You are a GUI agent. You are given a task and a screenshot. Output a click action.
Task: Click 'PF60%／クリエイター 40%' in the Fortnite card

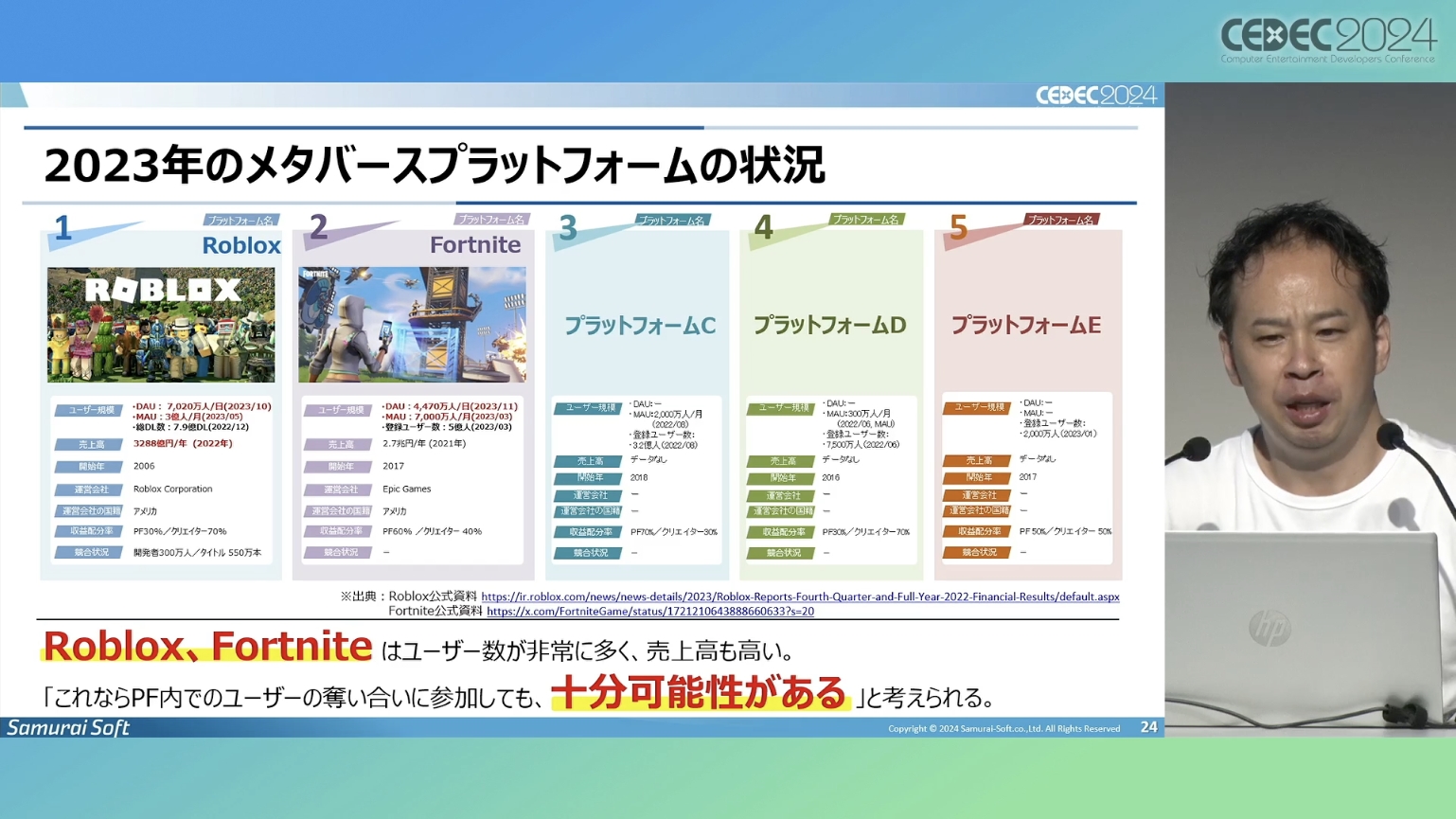(433, 532)
